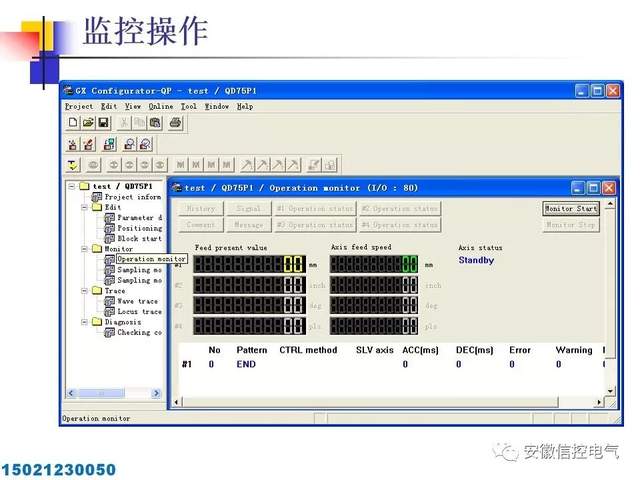The image size is (640, 480).
Task: Select the Trace folder label
Action: tap(115, 291)
